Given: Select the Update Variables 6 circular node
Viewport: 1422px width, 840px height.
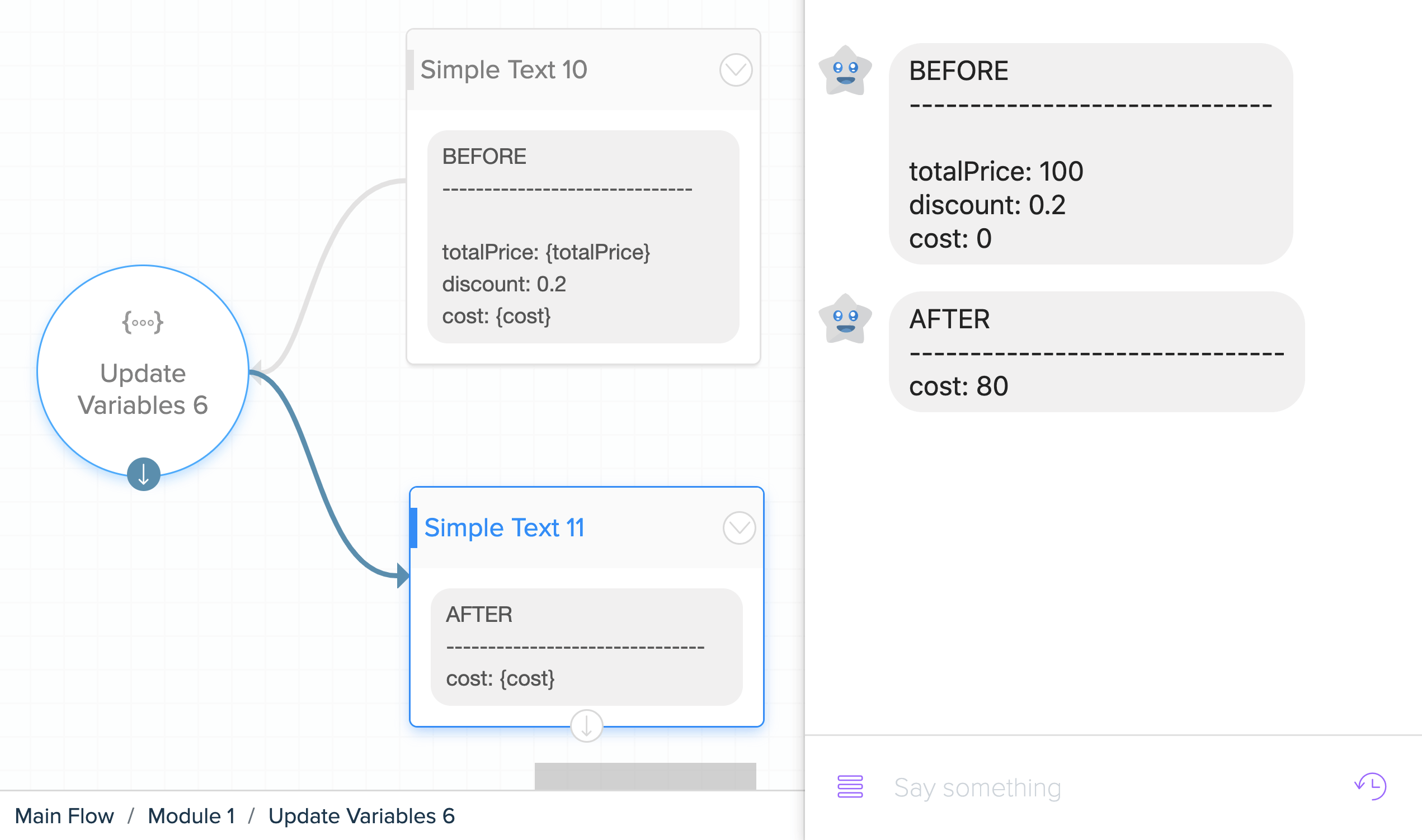Looking at the screenshot, I should 143,371.
